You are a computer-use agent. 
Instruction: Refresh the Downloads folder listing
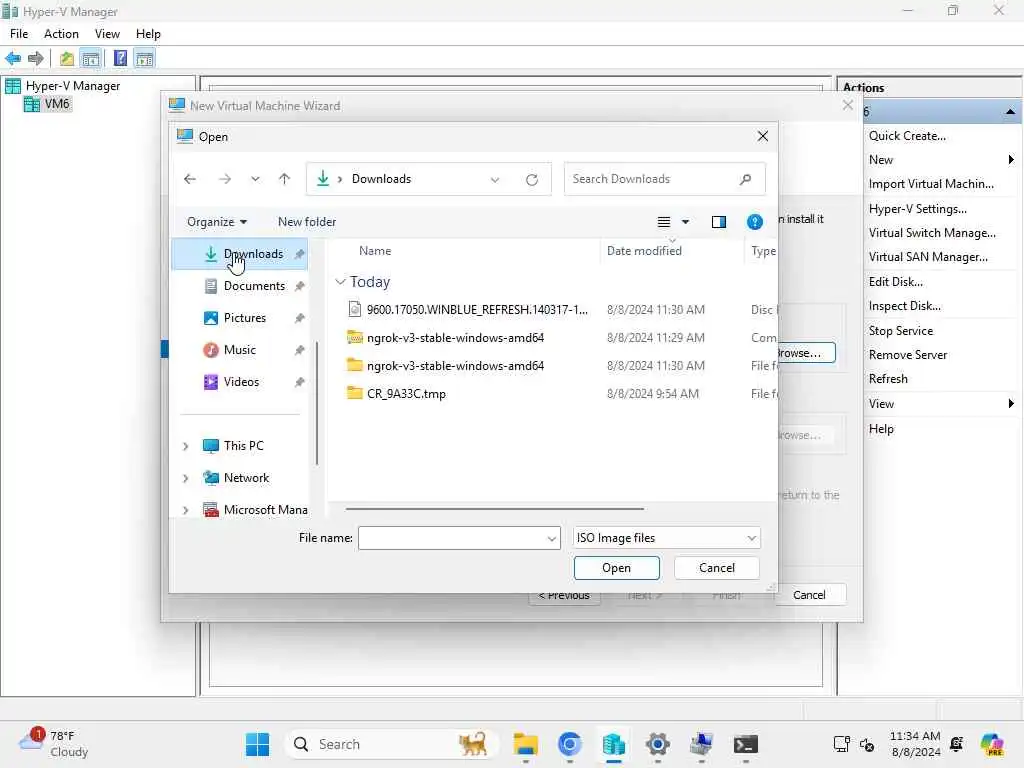coord(532,180)
